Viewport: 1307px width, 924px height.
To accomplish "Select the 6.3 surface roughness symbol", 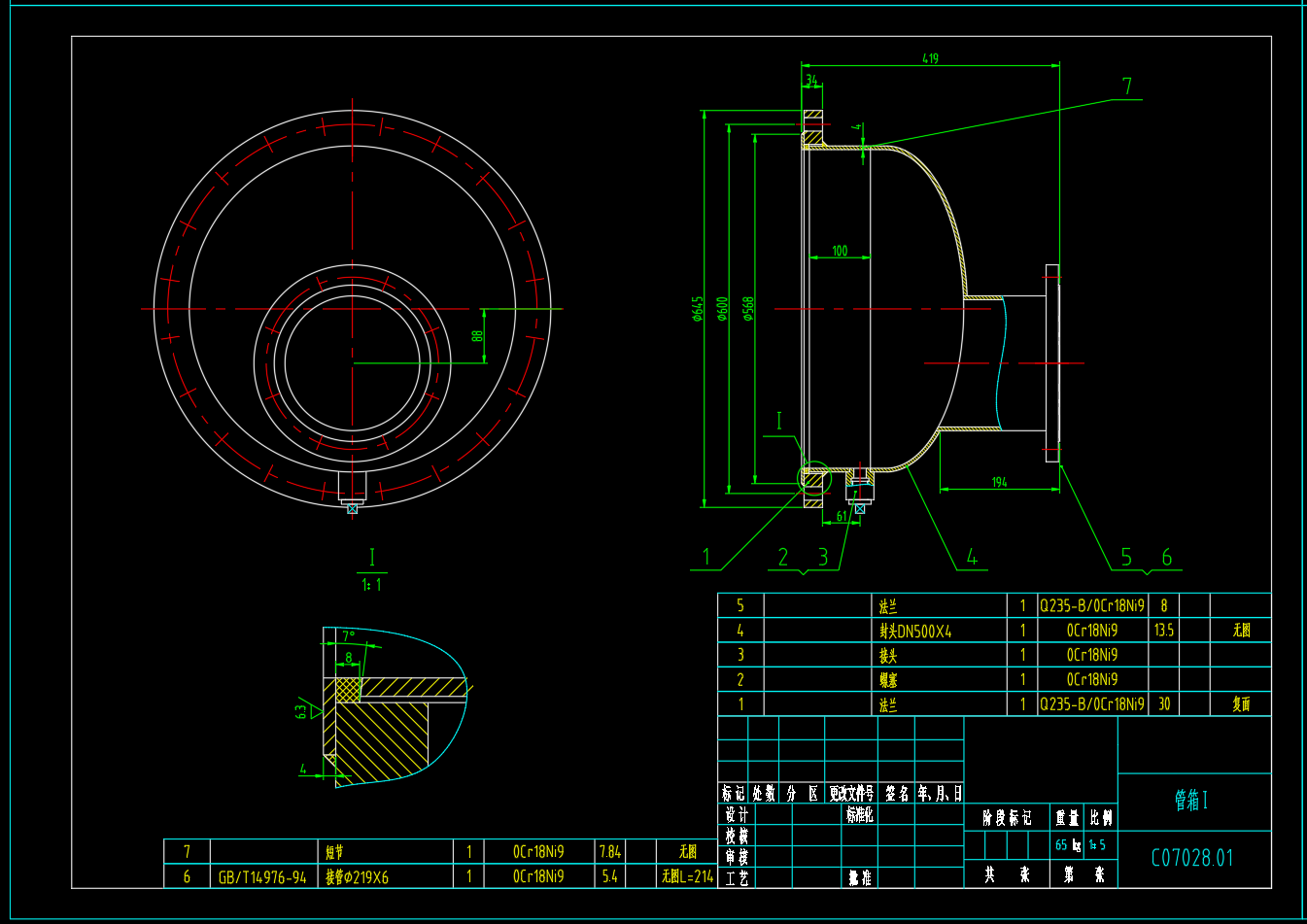I will click(x=305, y=710).
